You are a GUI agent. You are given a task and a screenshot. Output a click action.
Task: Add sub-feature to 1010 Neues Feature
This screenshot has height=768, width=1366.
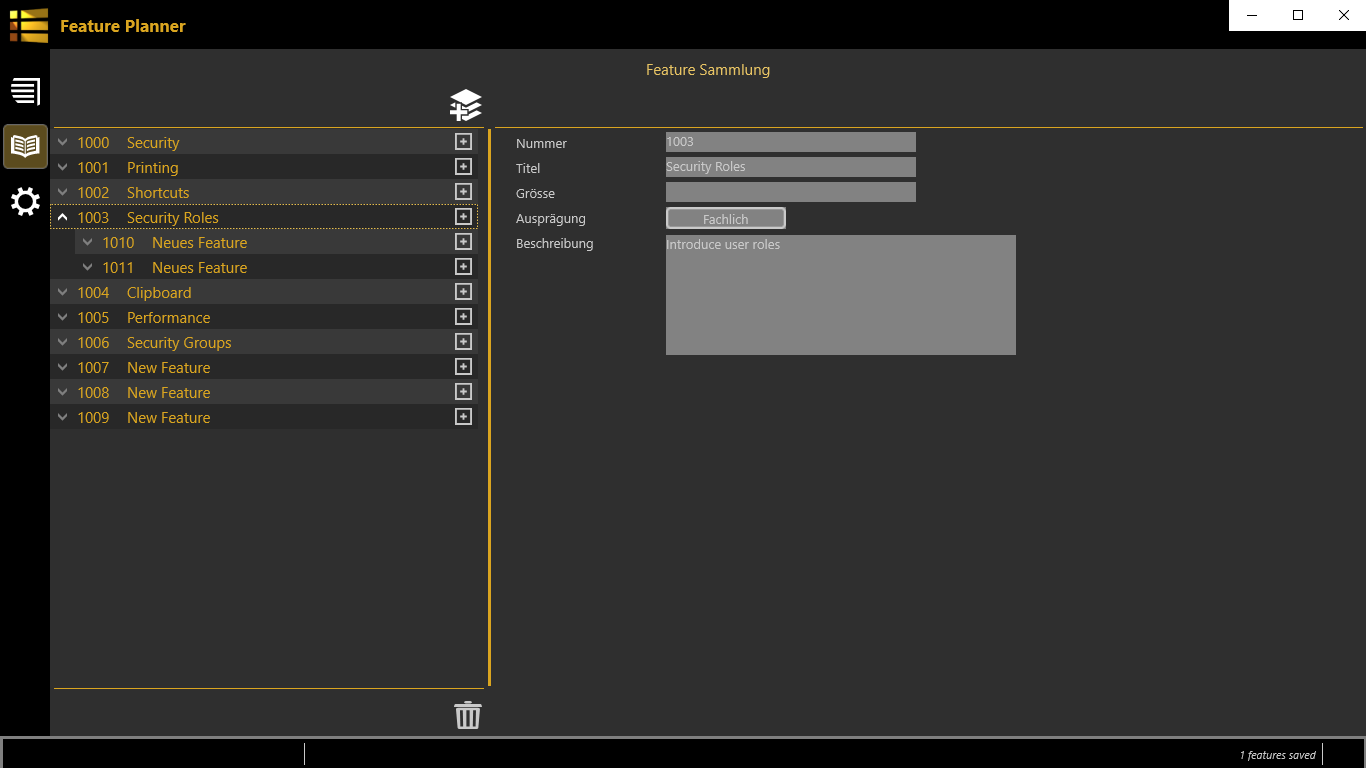tap(463, 242)
